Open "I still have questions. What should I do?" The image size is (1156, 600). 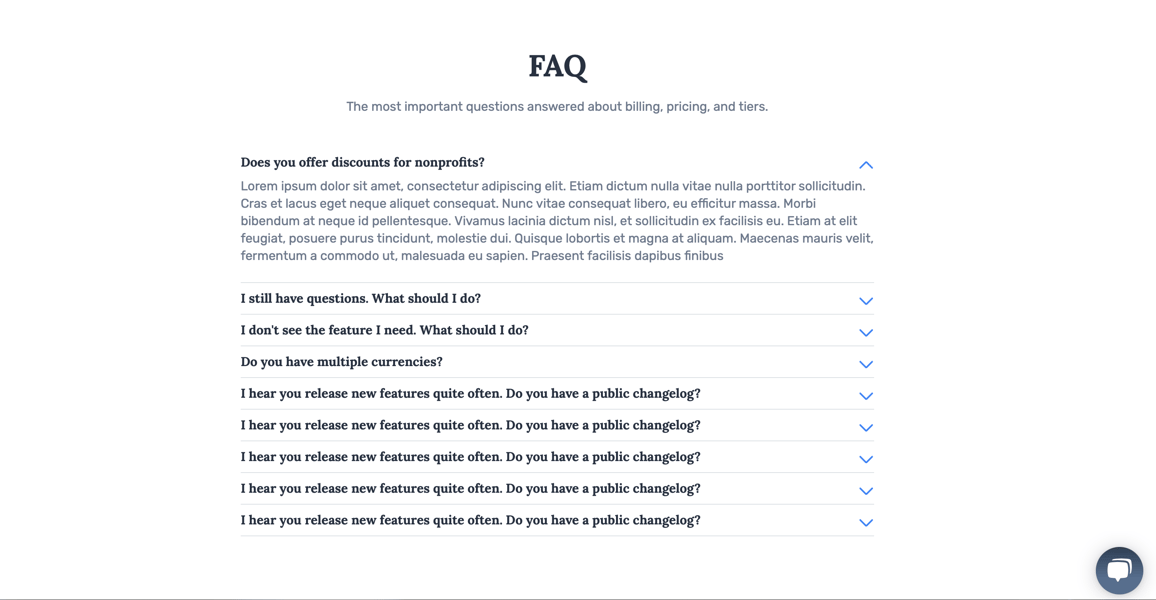coord(361,299)
